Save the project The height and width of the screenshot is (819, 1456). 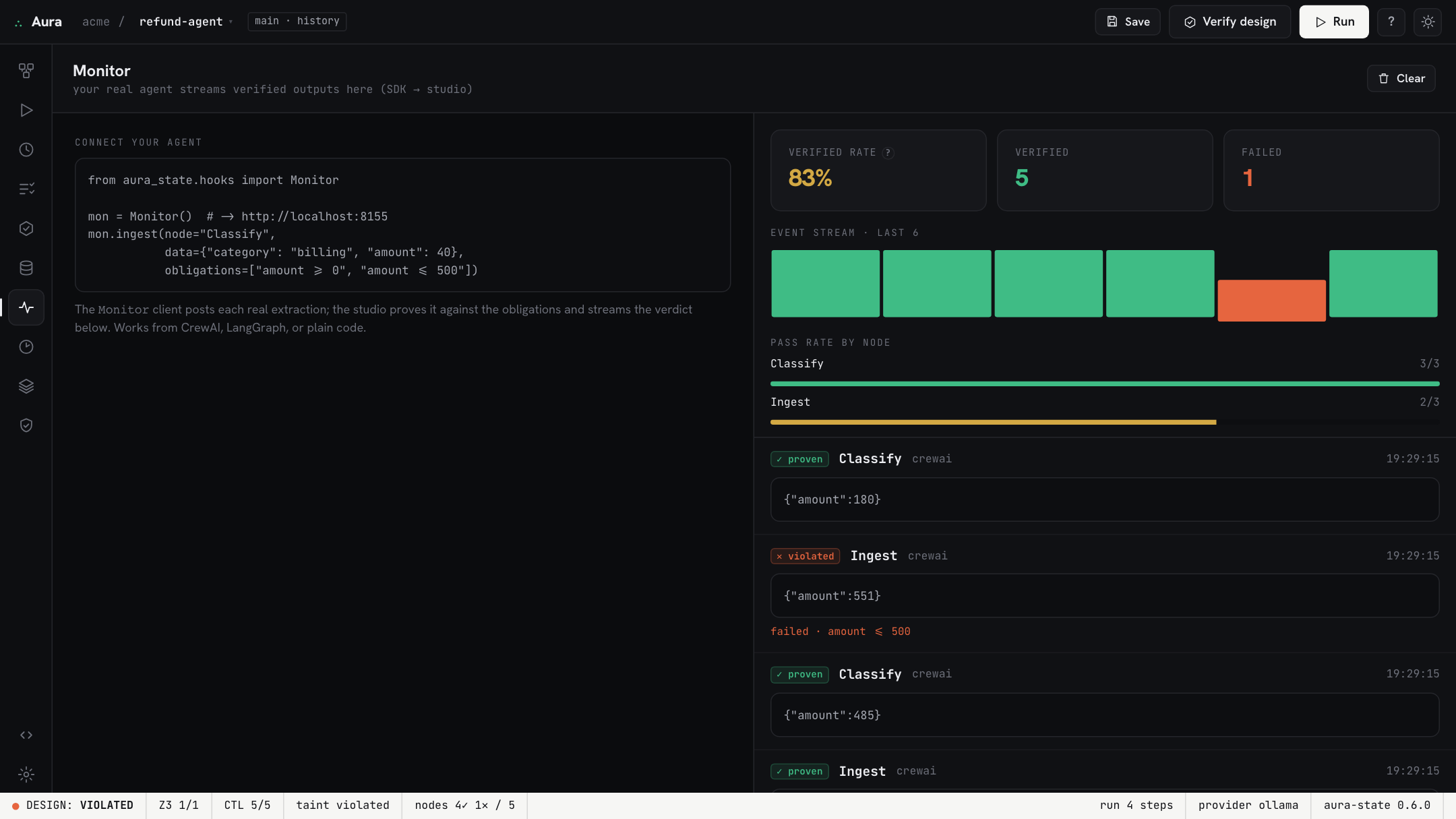pos(1128,22)
